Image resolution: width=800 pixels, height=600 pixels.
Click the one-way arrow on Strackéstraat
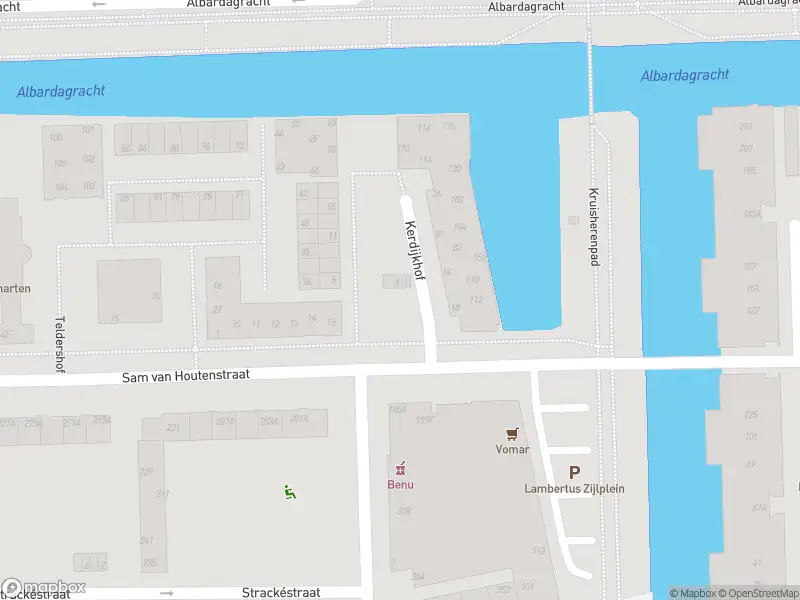pyautogui.click(x=167, y=593)
